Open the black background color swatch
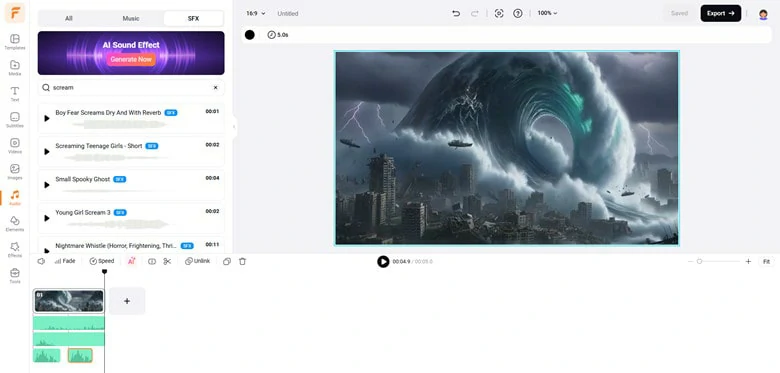780x373 pixels. pos(250,35)
